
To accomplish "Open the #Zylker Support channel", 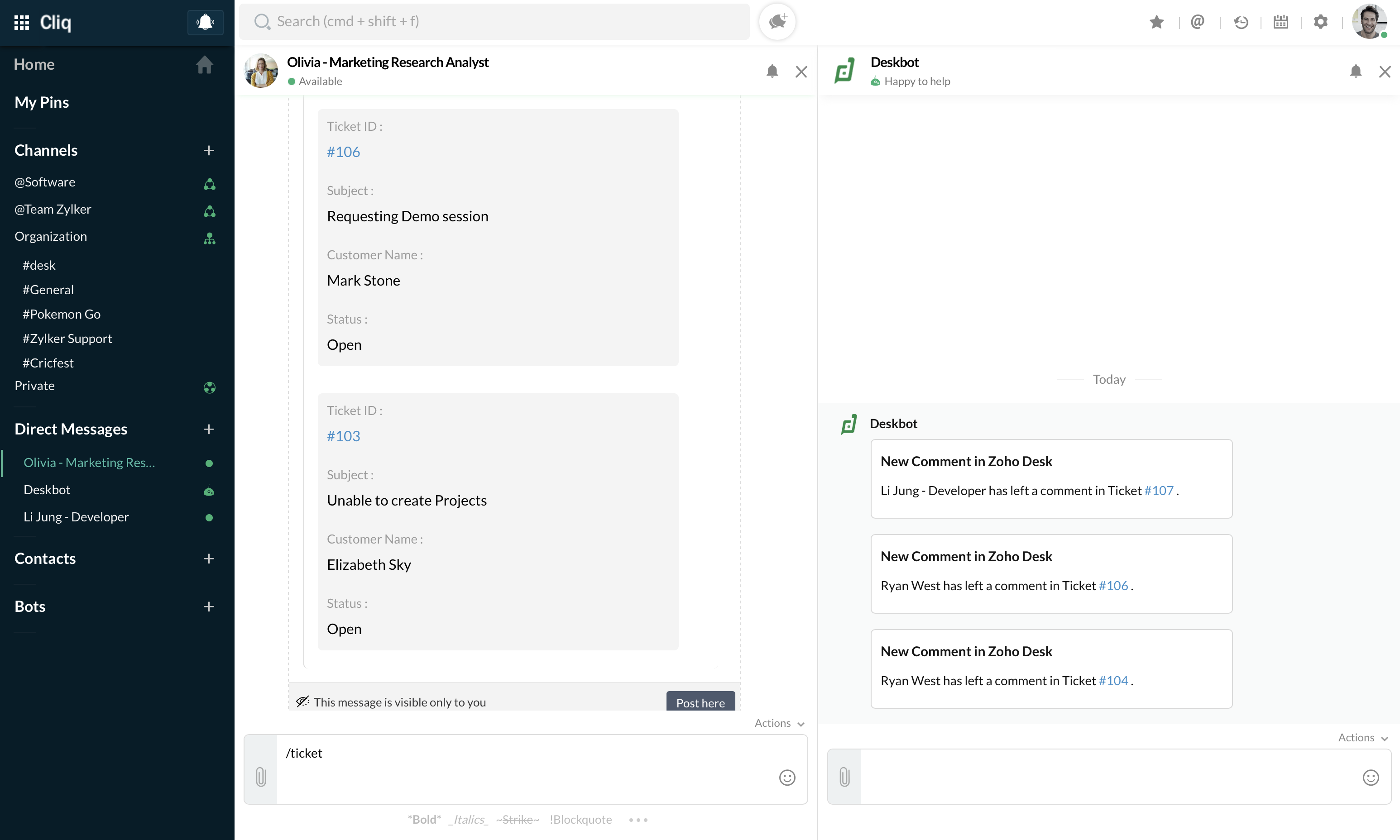I will 67,339.
